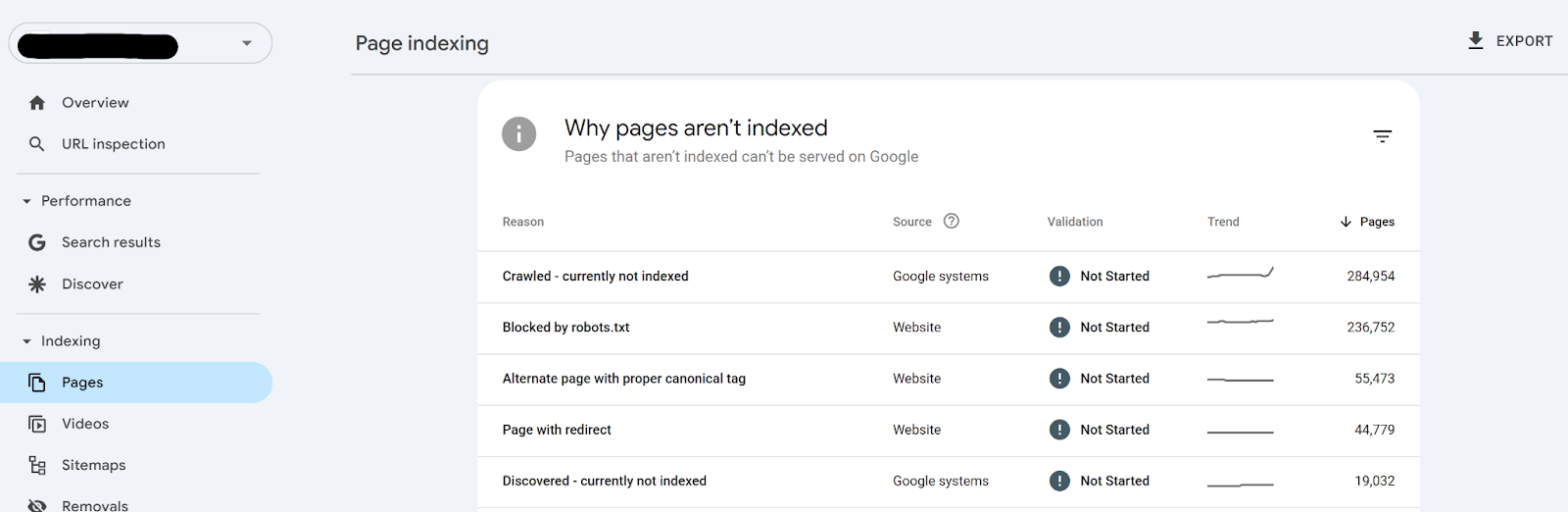Click the trend sparkline for Crawled row
The image size is (1568, 512).
[x=1241, y=273]
